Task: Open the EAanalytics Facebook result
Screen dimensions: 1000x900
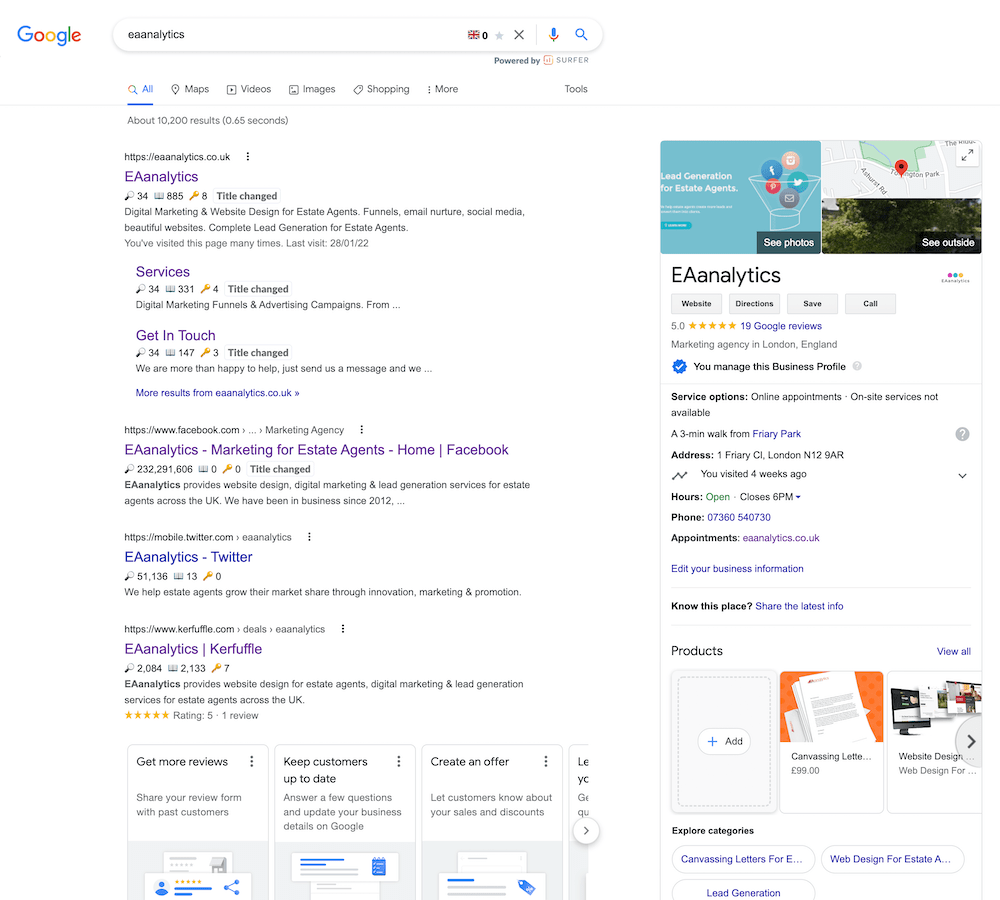Action: 316,450
